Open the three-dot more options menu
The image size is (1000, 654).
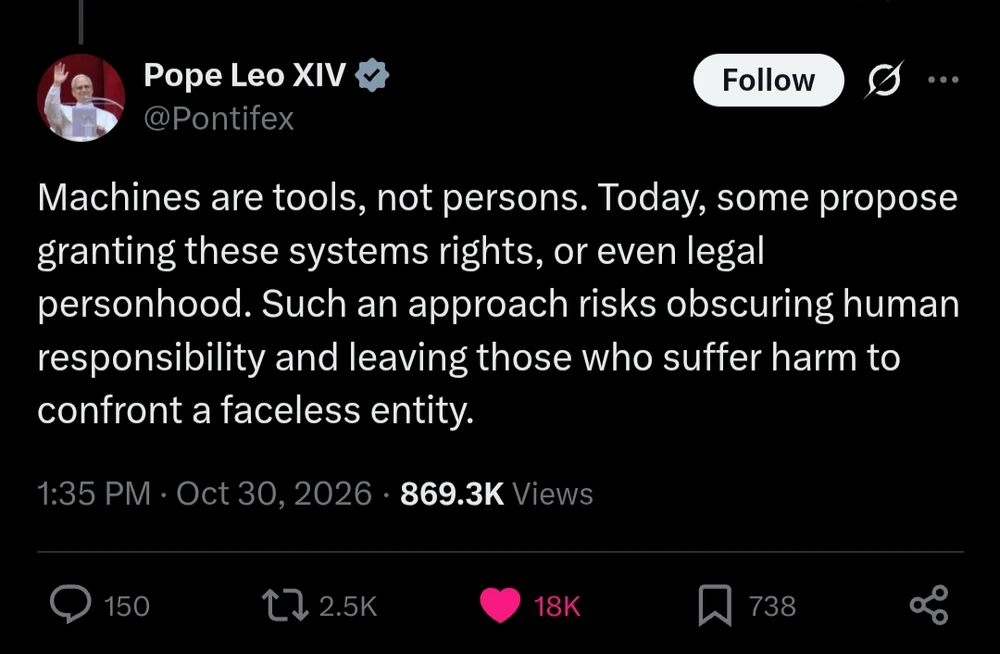[x=943, y=80]
